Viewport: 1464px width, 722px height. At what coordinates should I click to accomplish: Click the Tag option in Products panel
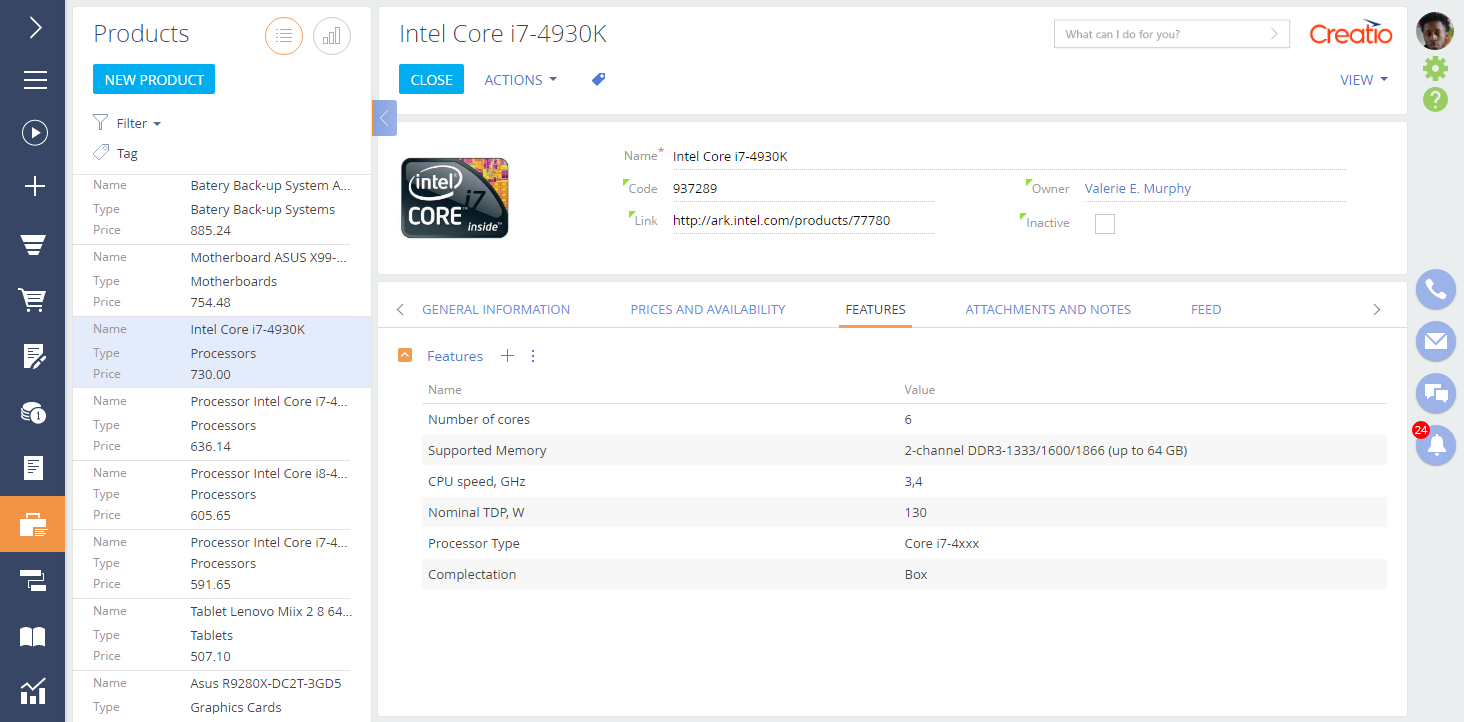pos(116,153)
